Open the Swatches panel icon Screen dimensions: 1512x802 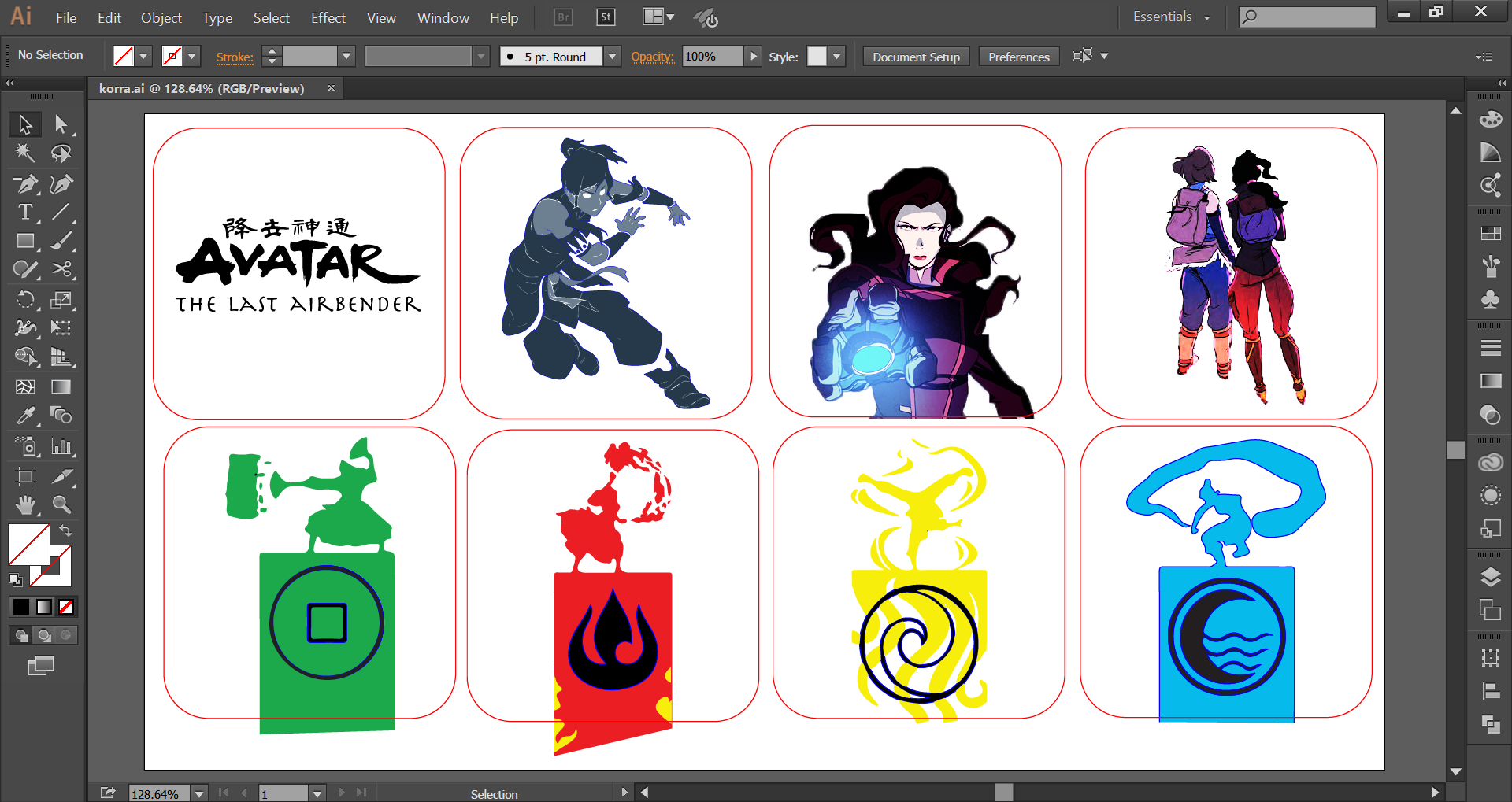(1490, 233)
